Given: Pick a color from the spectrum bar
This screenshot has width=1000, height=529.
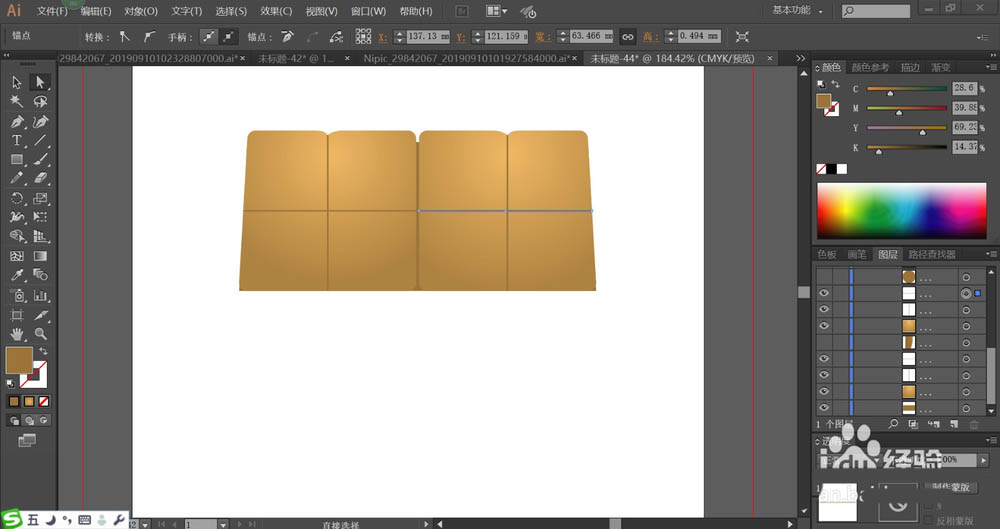Looking at the screenshot, I should (x=901, y=211).
